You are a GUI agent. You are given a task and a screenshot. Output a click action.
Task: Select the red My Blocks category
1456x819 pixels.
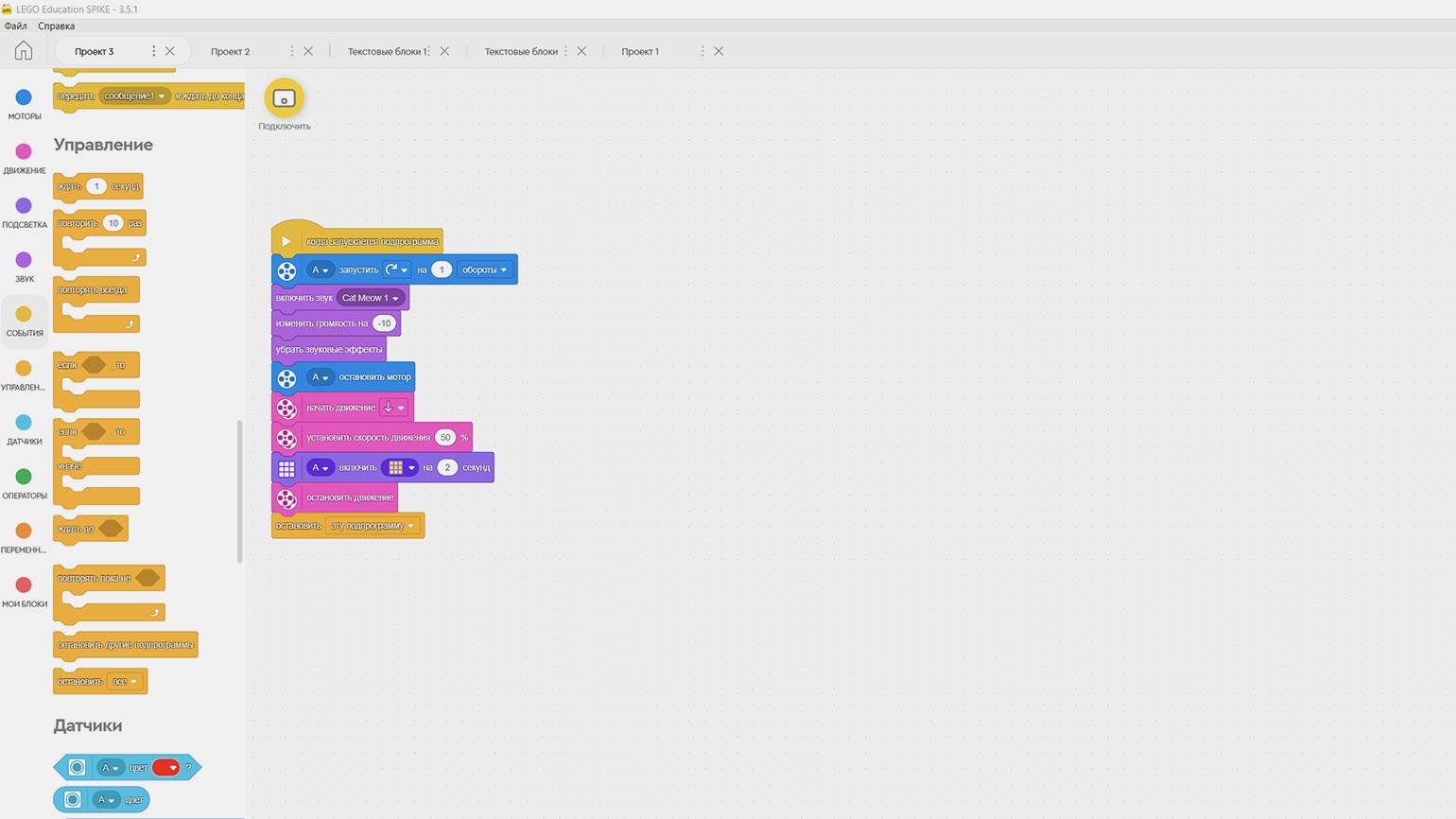(24, 585)
